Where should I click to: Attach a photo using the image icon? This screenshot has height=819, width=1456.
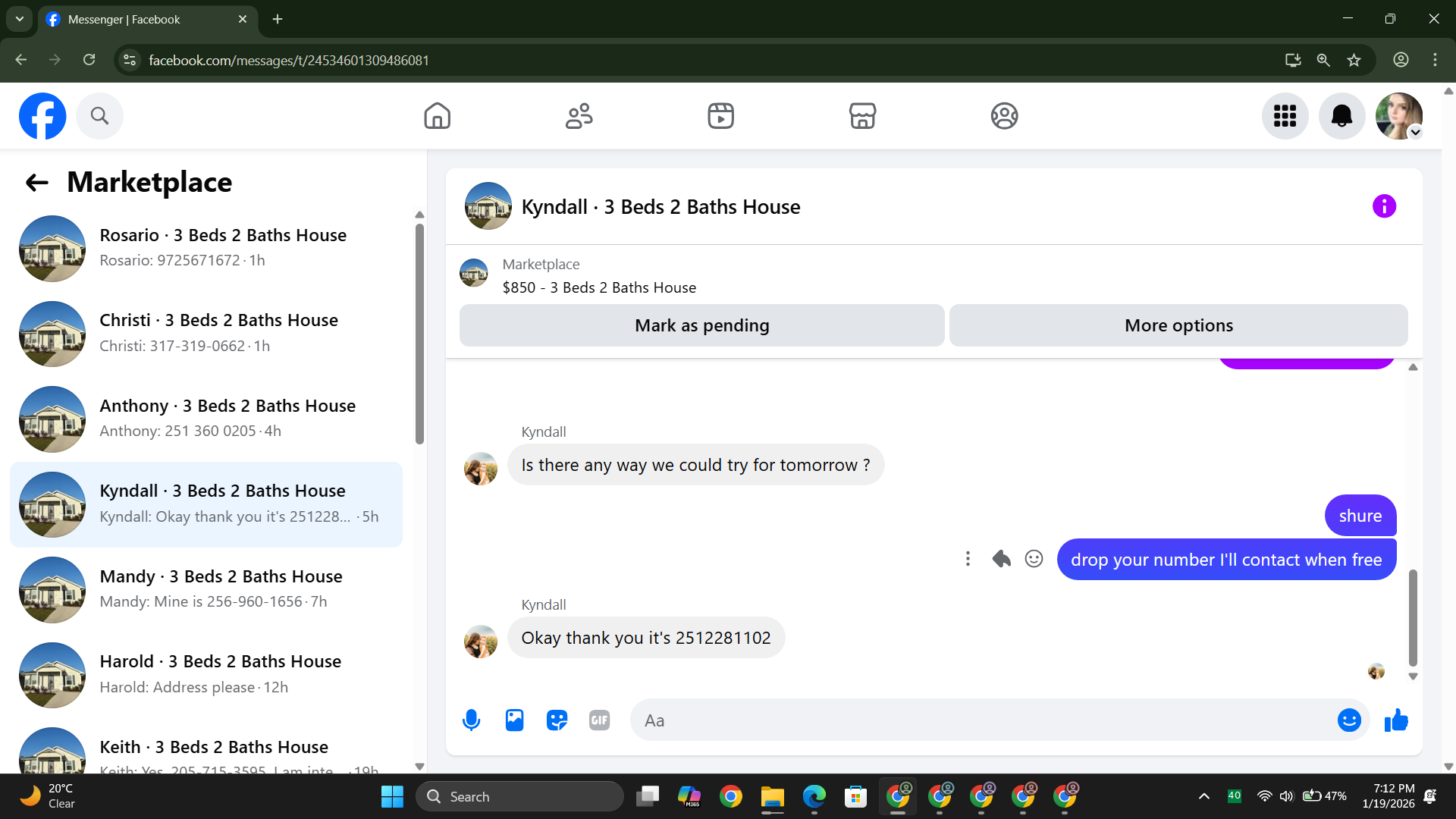pos(514,720)
